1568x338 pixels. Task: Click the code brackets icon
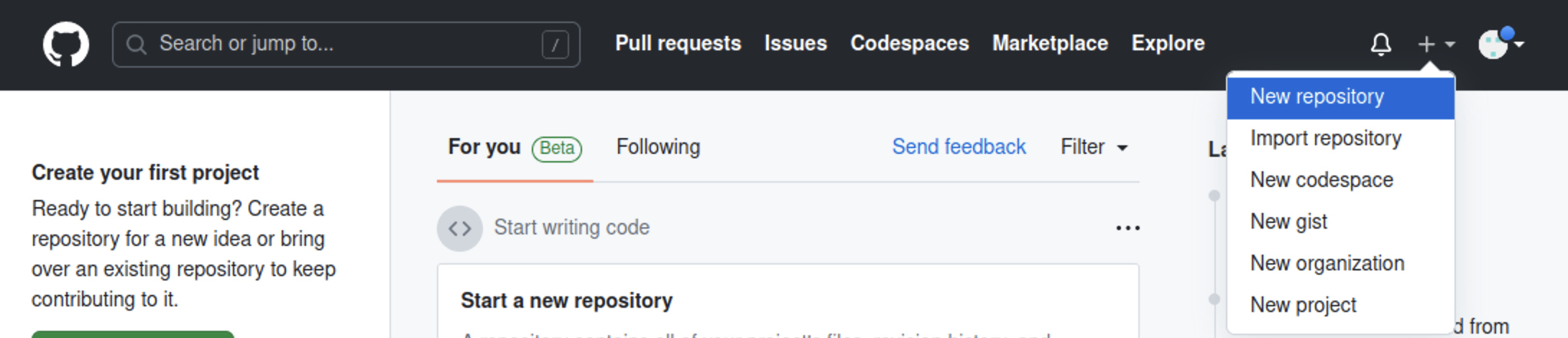tap(460, 228)
